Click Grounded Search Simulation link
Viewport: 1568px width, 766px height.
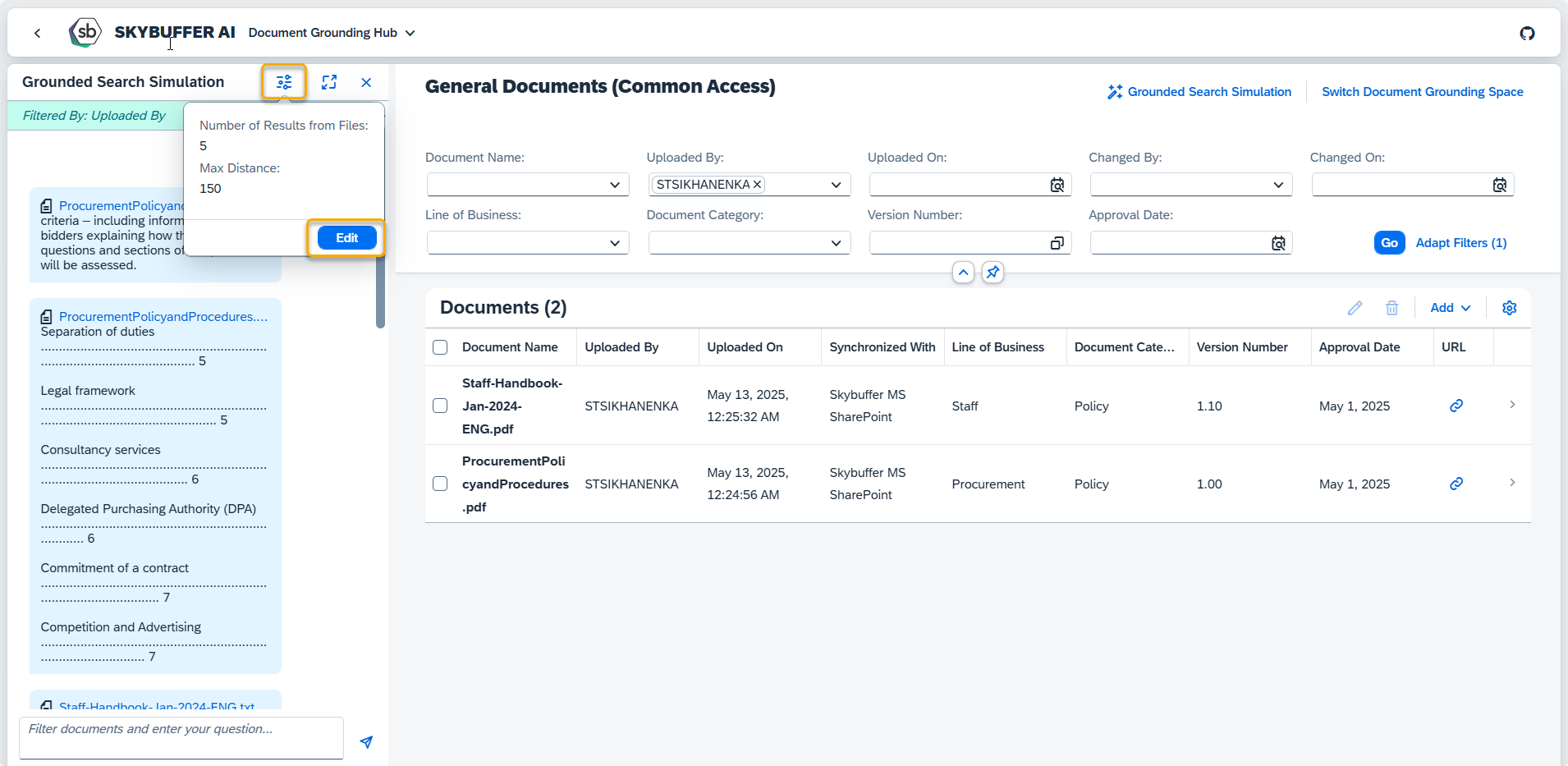[1209, 92]
